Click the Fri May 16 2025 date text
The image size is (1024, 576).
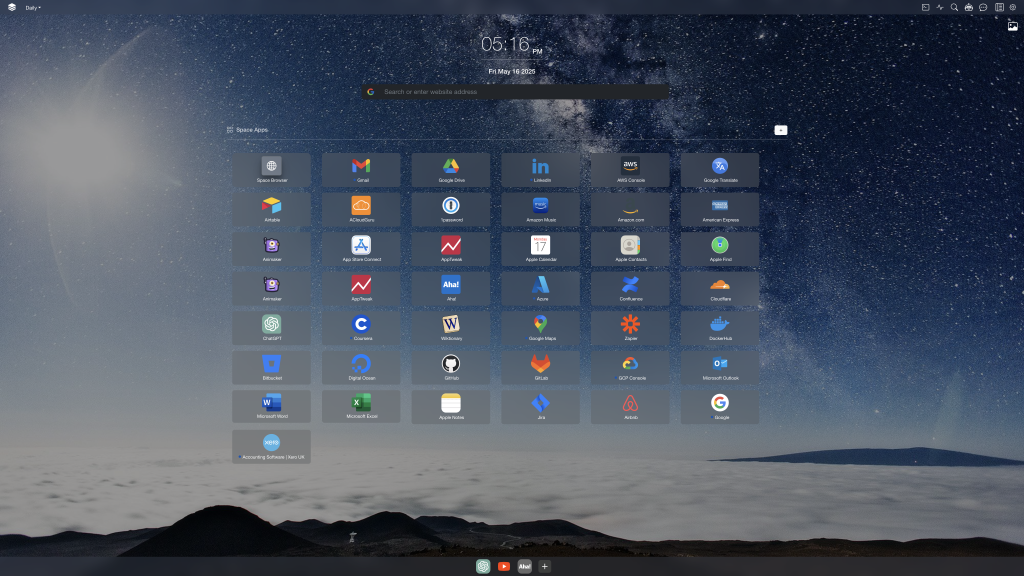[511, 71]
